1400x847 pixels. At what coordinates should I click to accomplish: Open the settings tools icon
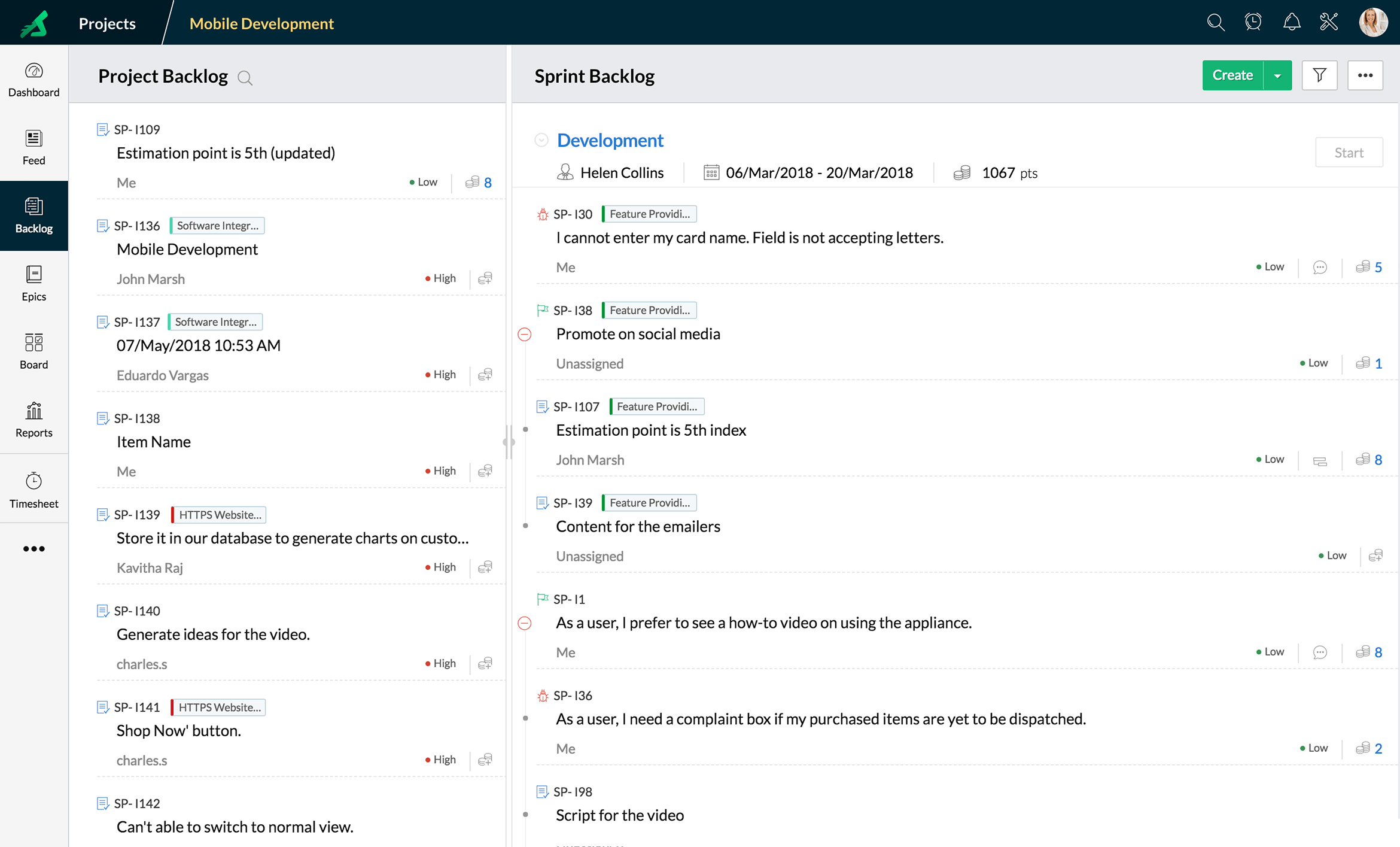[x=1329, y=23]
